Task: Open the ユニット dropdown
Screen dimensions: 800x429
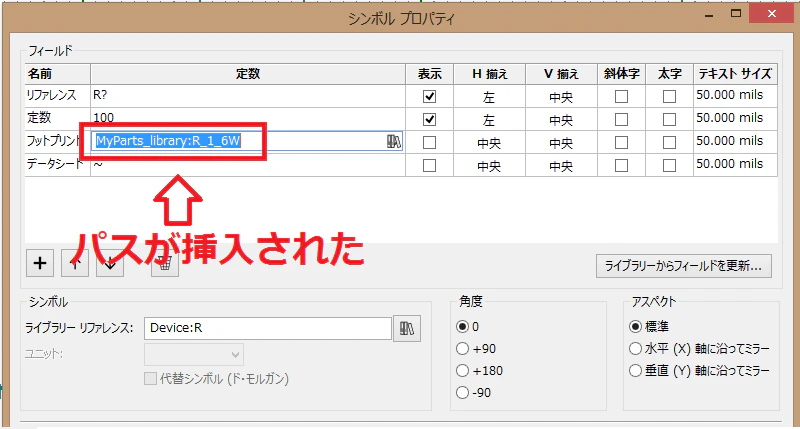Action: click(194, 355)
